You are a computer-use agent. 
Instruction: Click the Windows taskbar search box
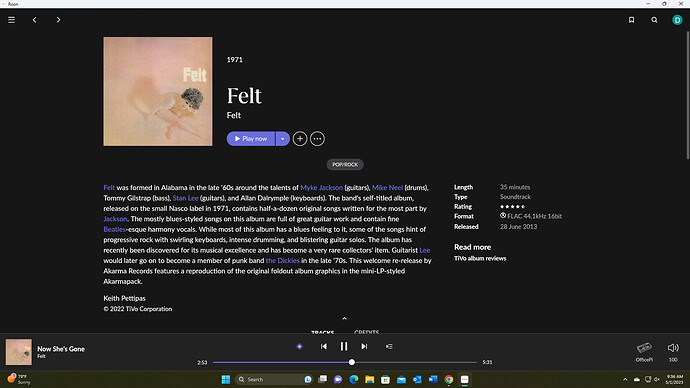pyautogui.click(x=274, y=379)
